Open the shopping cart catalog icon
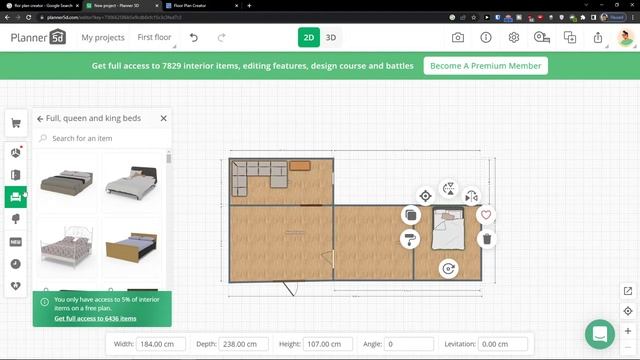 [16, 123]
